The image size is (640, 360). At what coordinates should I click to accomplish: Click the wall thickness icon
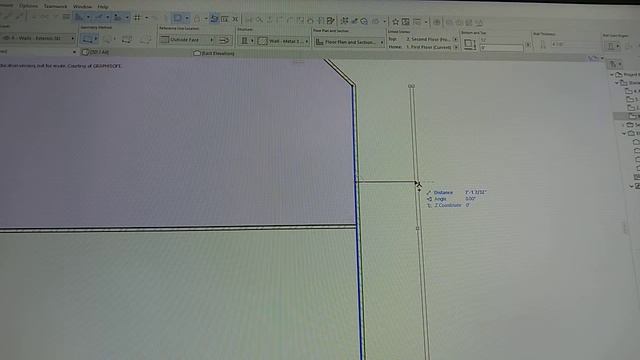click(543, 44)
